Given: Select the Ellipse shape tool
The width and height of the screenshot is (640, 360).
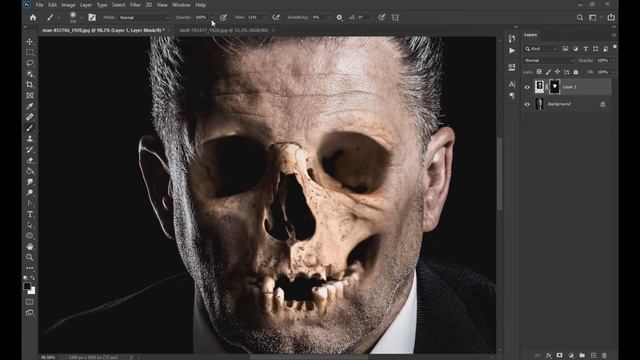Looking at the screenshot, I should point(30,236).
